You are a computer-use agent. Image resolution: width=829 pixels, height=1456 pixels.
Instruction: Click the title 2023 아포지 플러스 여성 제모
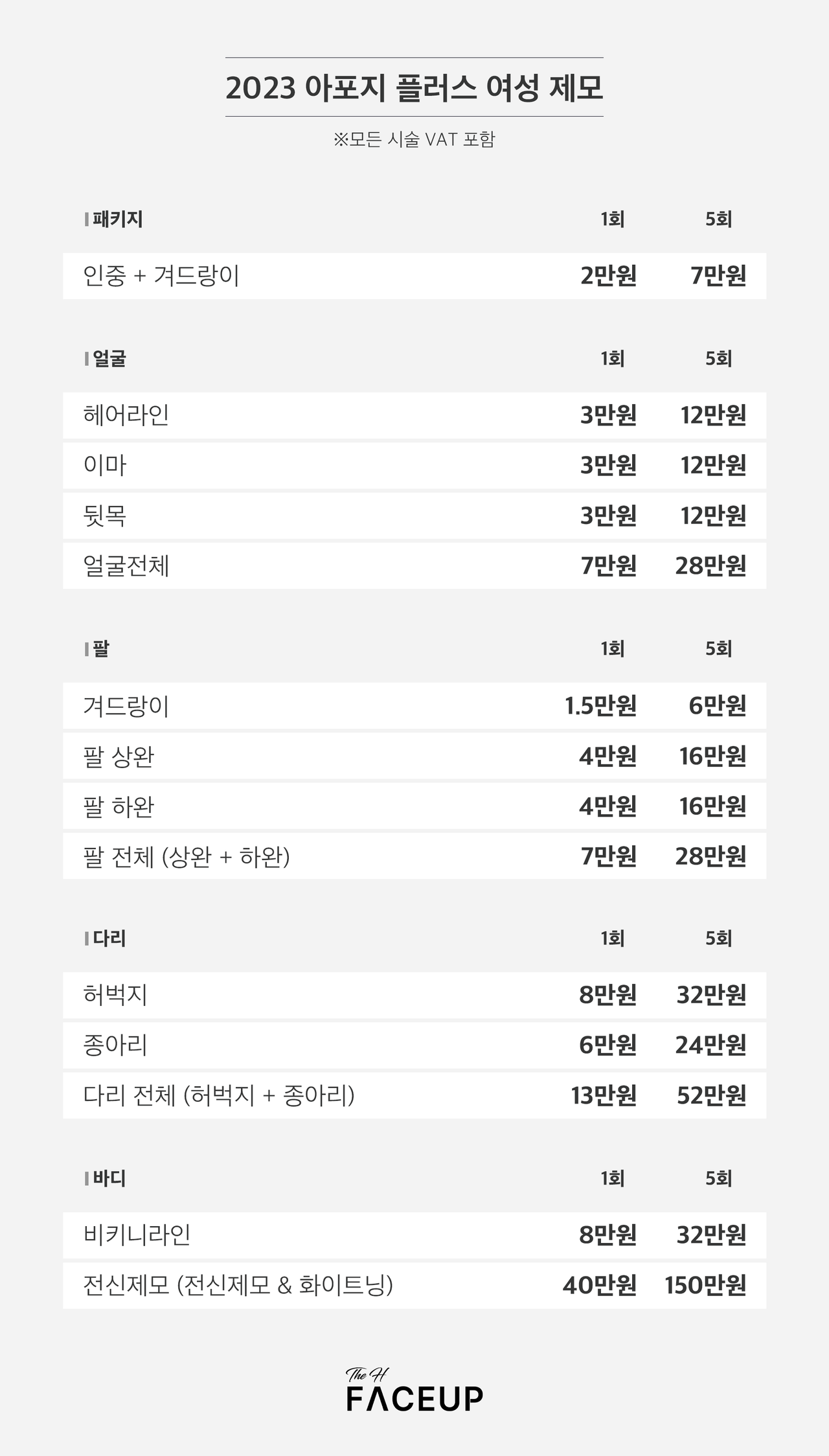414,88
